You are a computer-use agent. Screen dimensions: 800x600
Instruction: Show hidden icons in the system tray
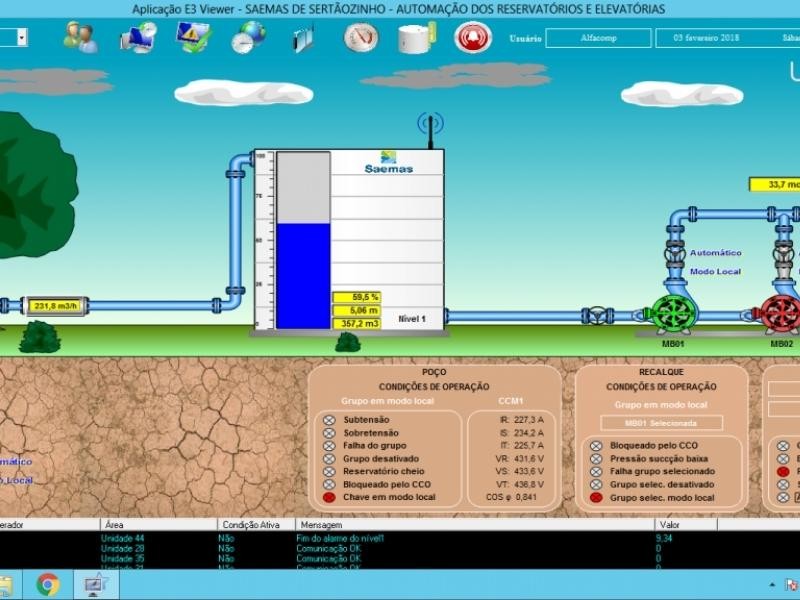(x=772, y=585)
